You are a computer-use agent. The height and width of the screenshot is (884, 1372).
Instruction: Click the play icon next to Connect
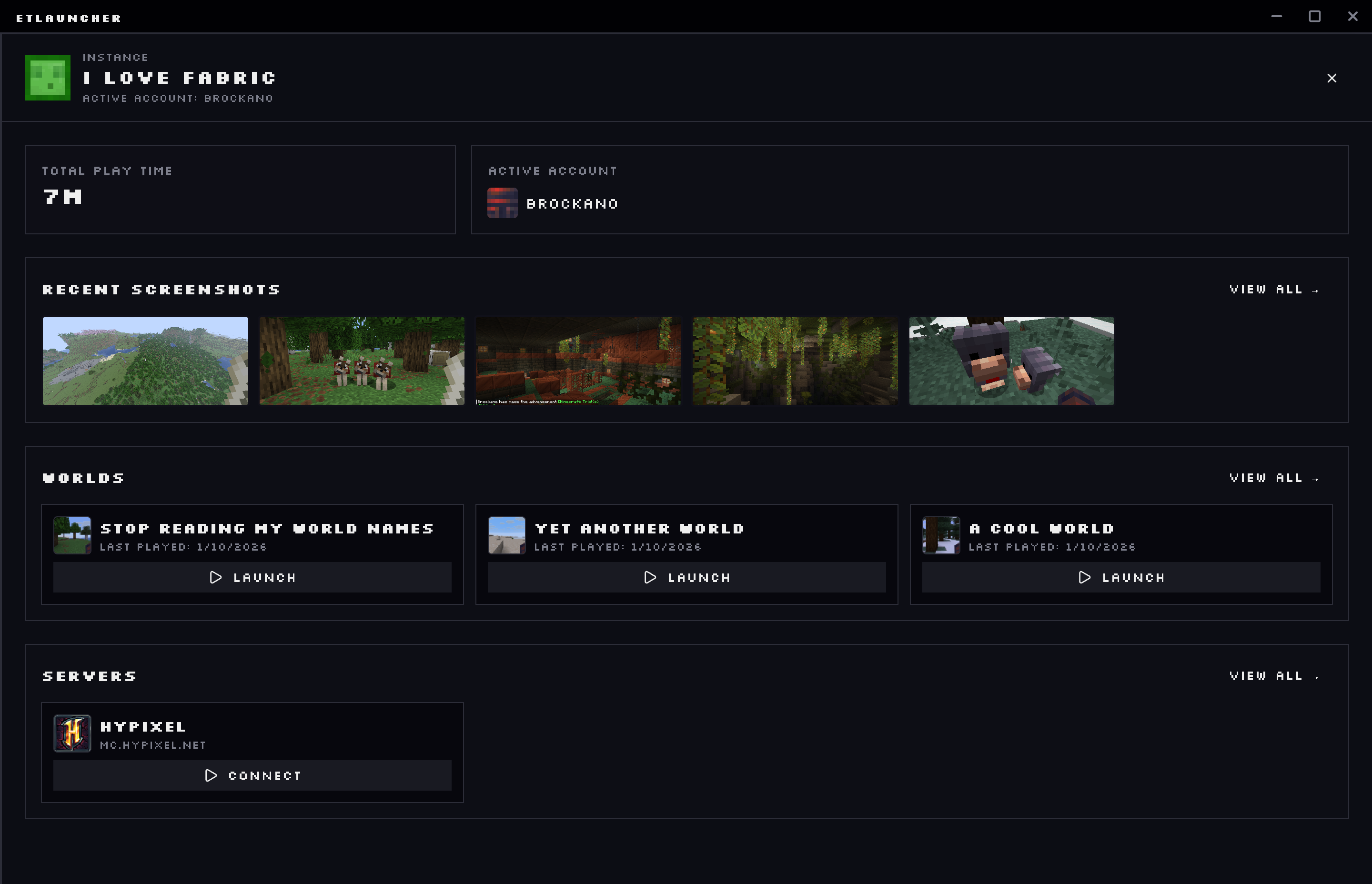click(x=211, y=775)
